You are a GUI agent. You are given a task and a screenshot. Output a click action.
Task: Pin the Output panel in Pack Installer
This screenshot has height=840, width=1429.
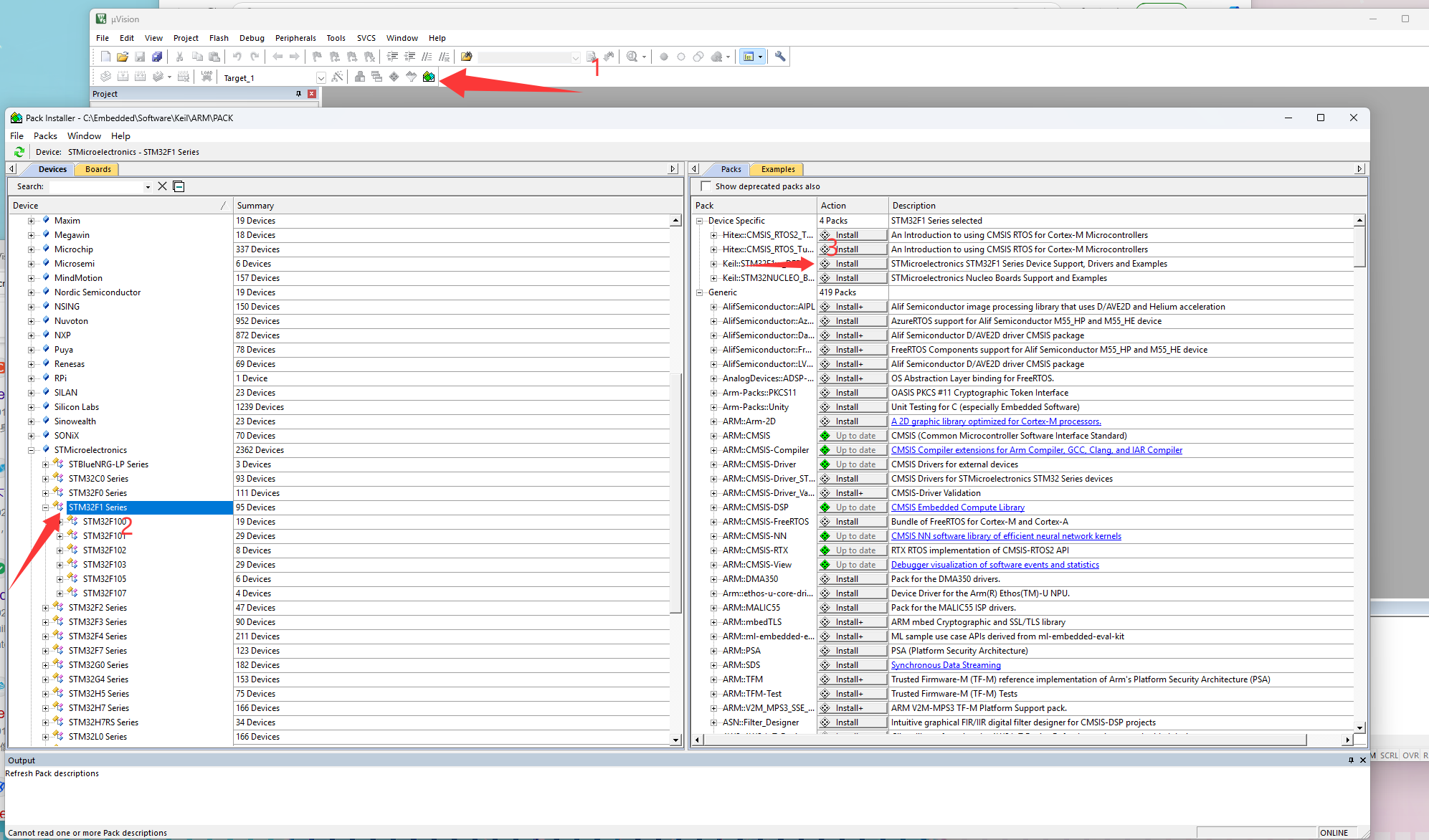(x=1351, y=760)
